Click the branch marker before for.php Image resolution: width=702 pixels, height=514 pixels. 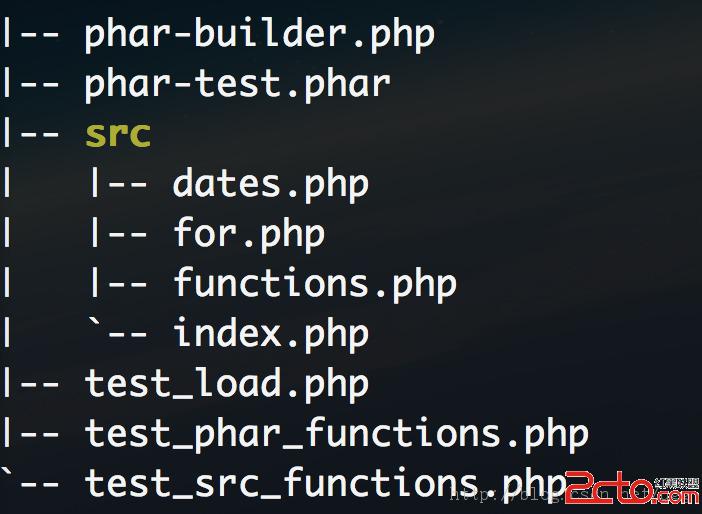(119, 235)
